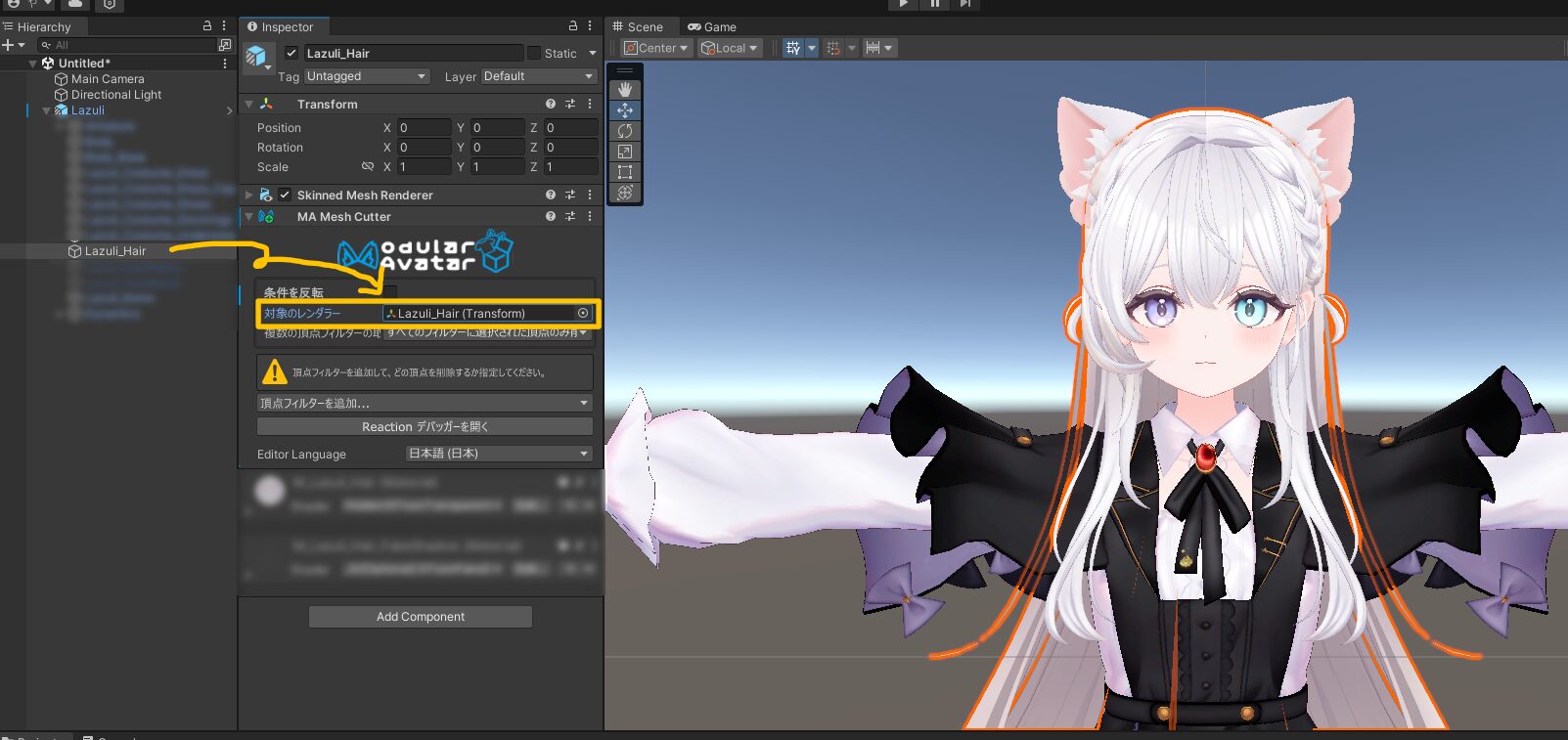The width and height of the screenshot is (1568, 740).
Task: Open Transform component help icon
Action: 551,104
